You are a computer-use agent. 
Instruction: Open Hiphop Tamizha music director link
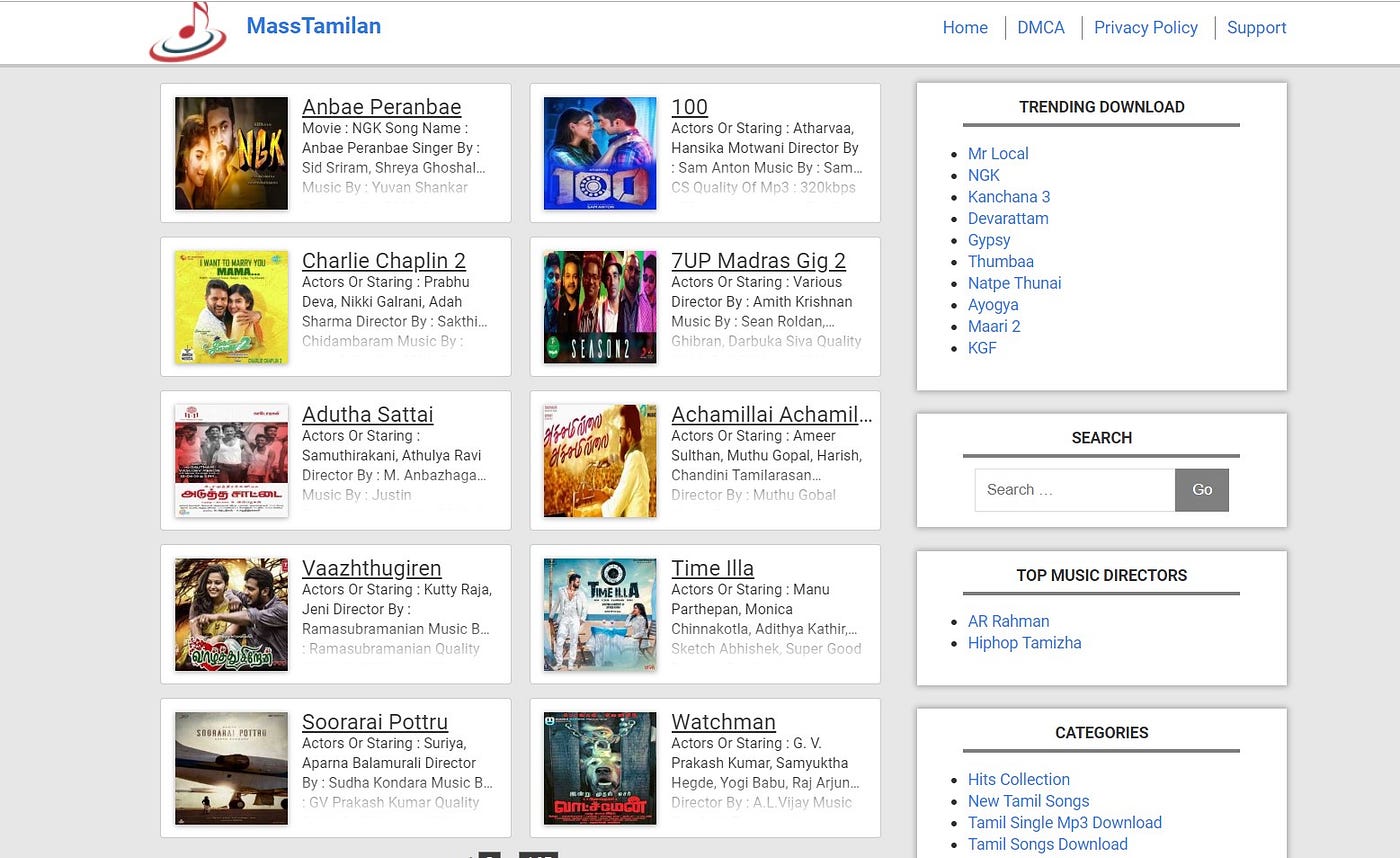[x=1025, y=643]
